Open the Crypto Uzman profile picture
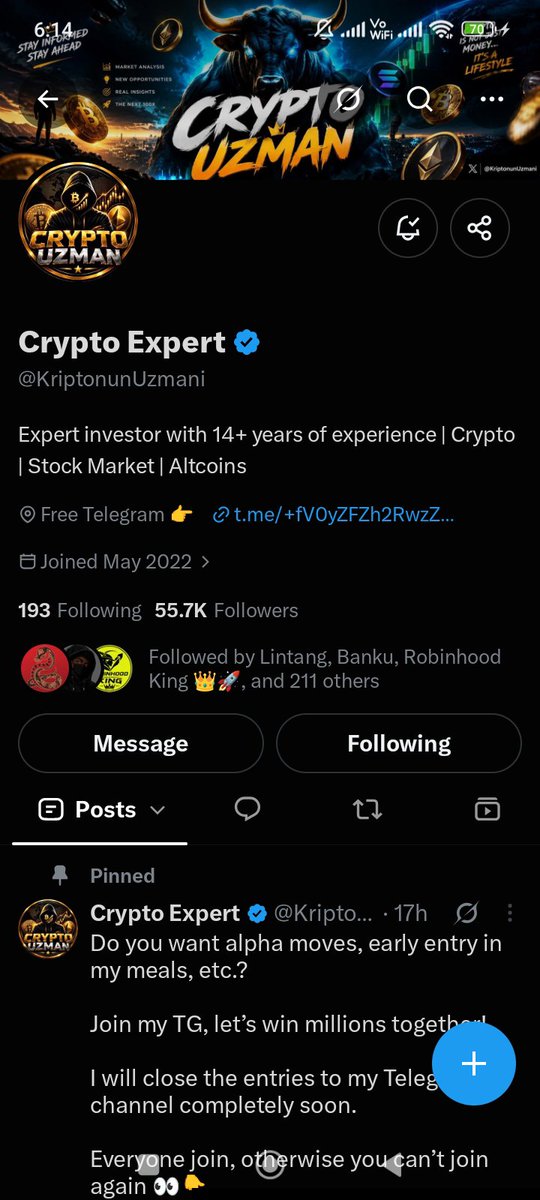 [x=78, y=221]
